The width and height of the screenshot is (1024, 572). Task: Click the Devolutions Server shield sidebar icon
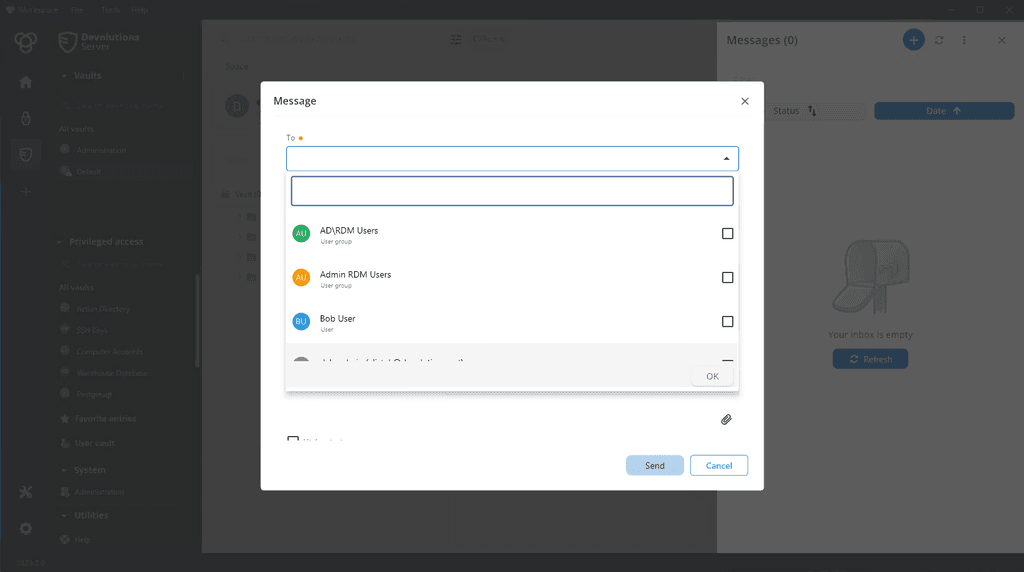click(26, 154)
